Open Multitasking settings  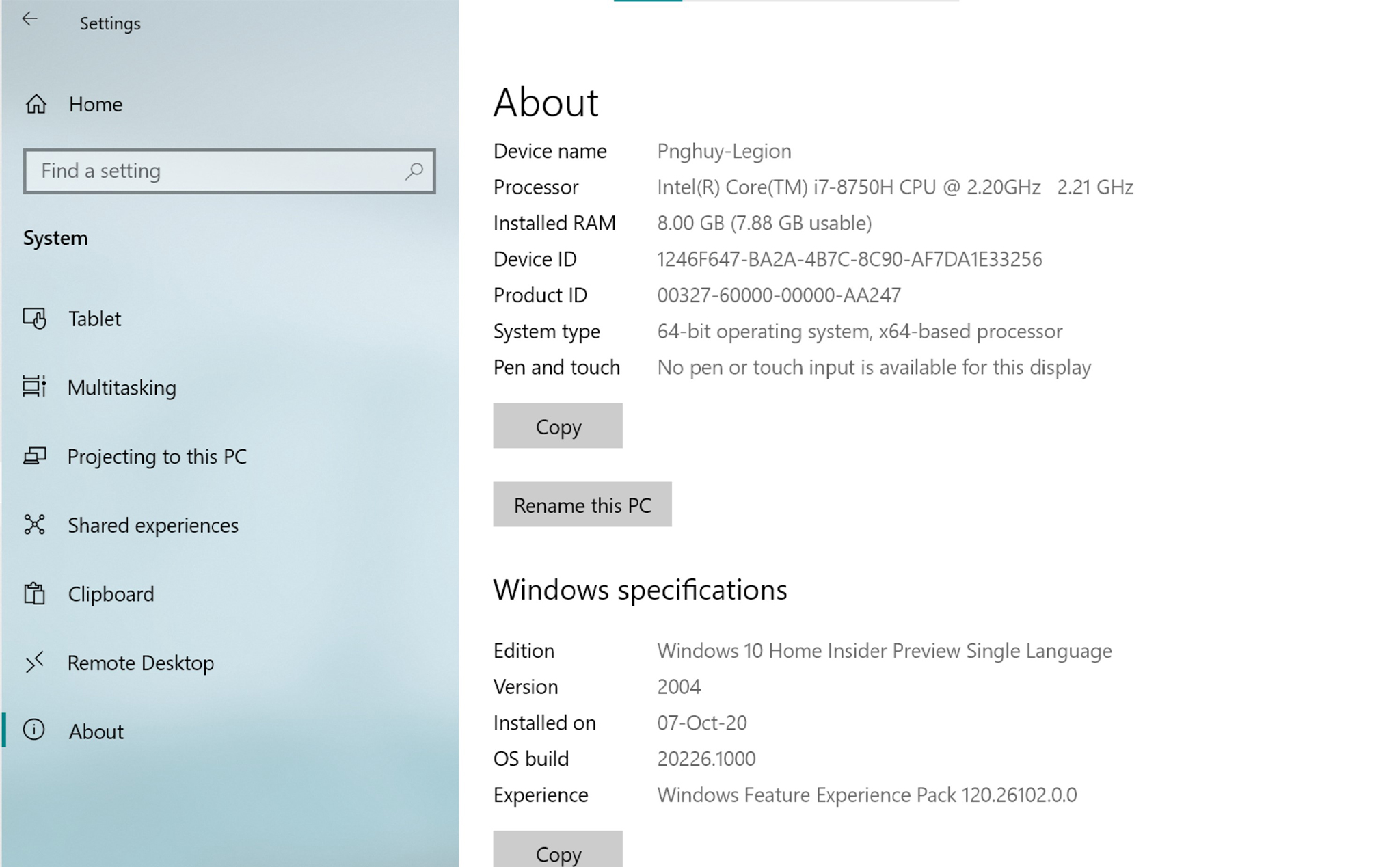pyautogui.click(x=122, y=388)
